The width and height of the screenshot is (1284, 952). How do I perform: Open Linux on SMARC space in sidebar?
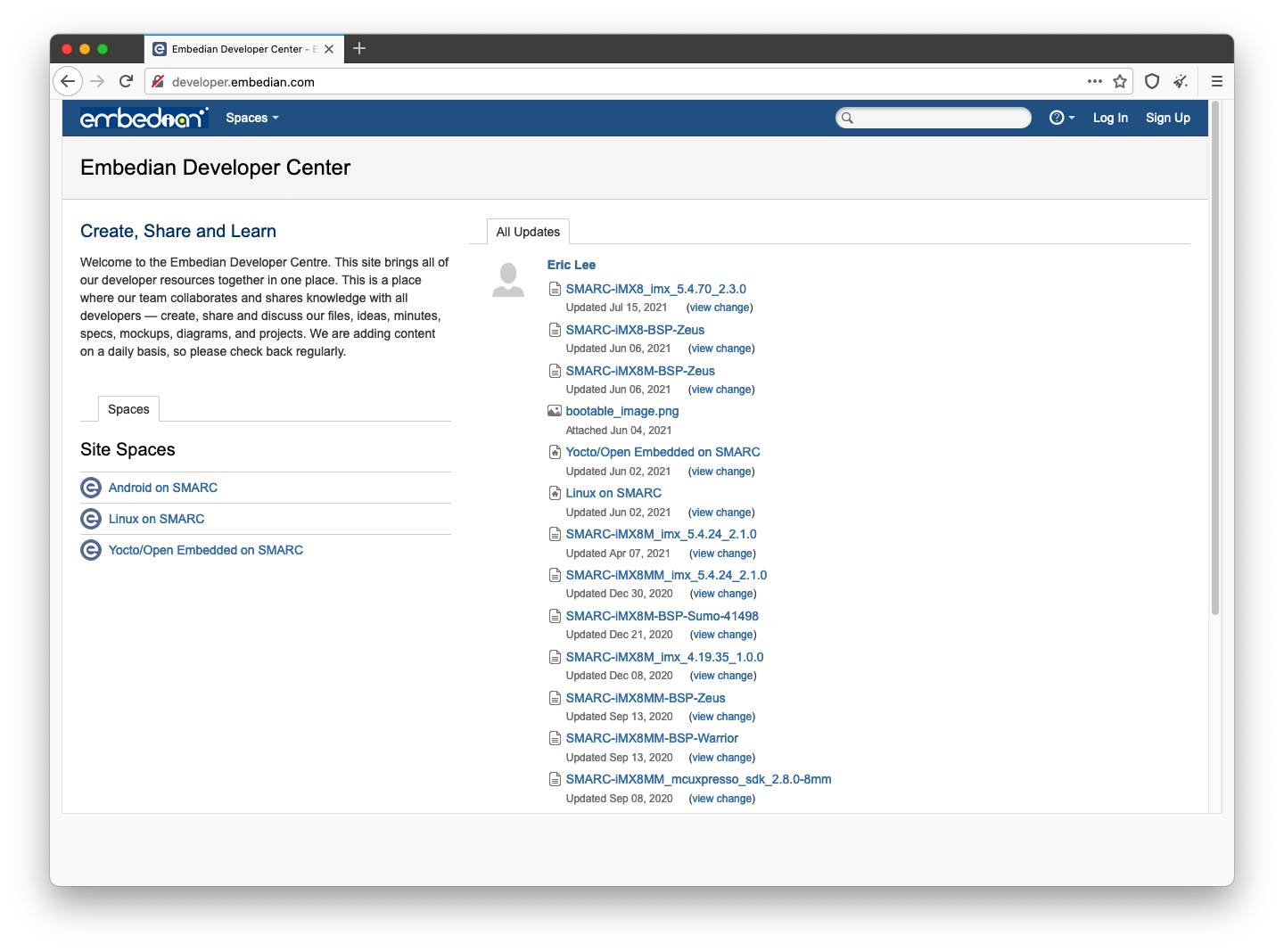[x=157, y=519]
